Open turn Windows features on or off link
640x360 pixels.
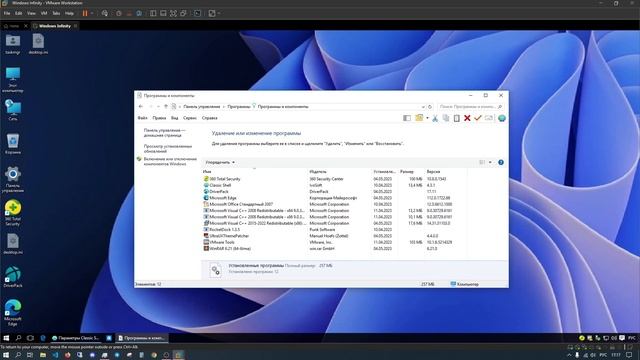(170, 161)
